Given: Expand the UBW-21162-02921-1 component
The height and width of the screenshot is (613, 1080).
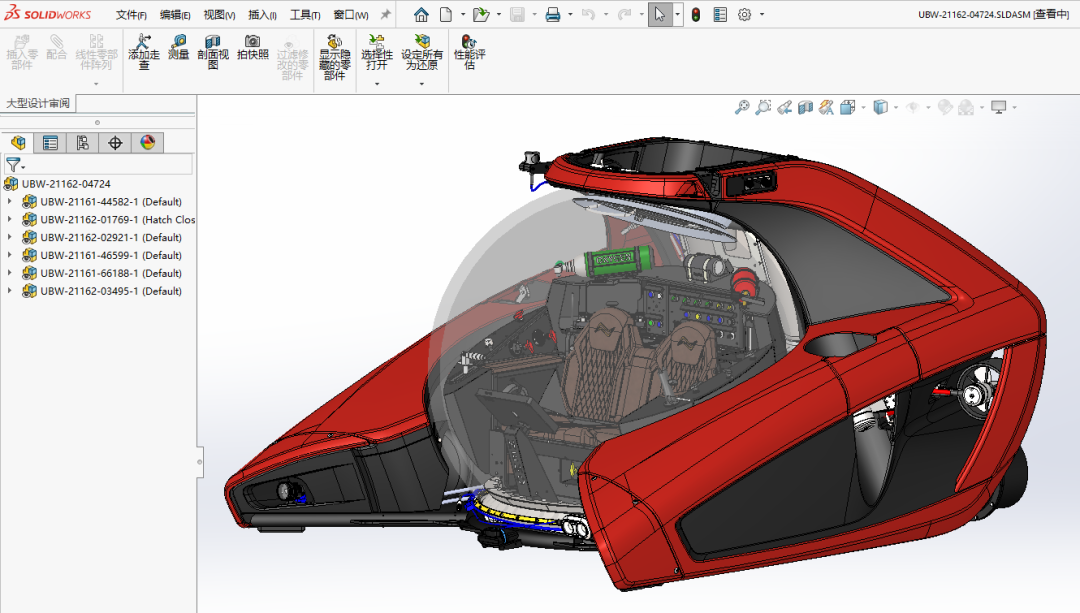Looking at the screenshot, I should 10,238.
